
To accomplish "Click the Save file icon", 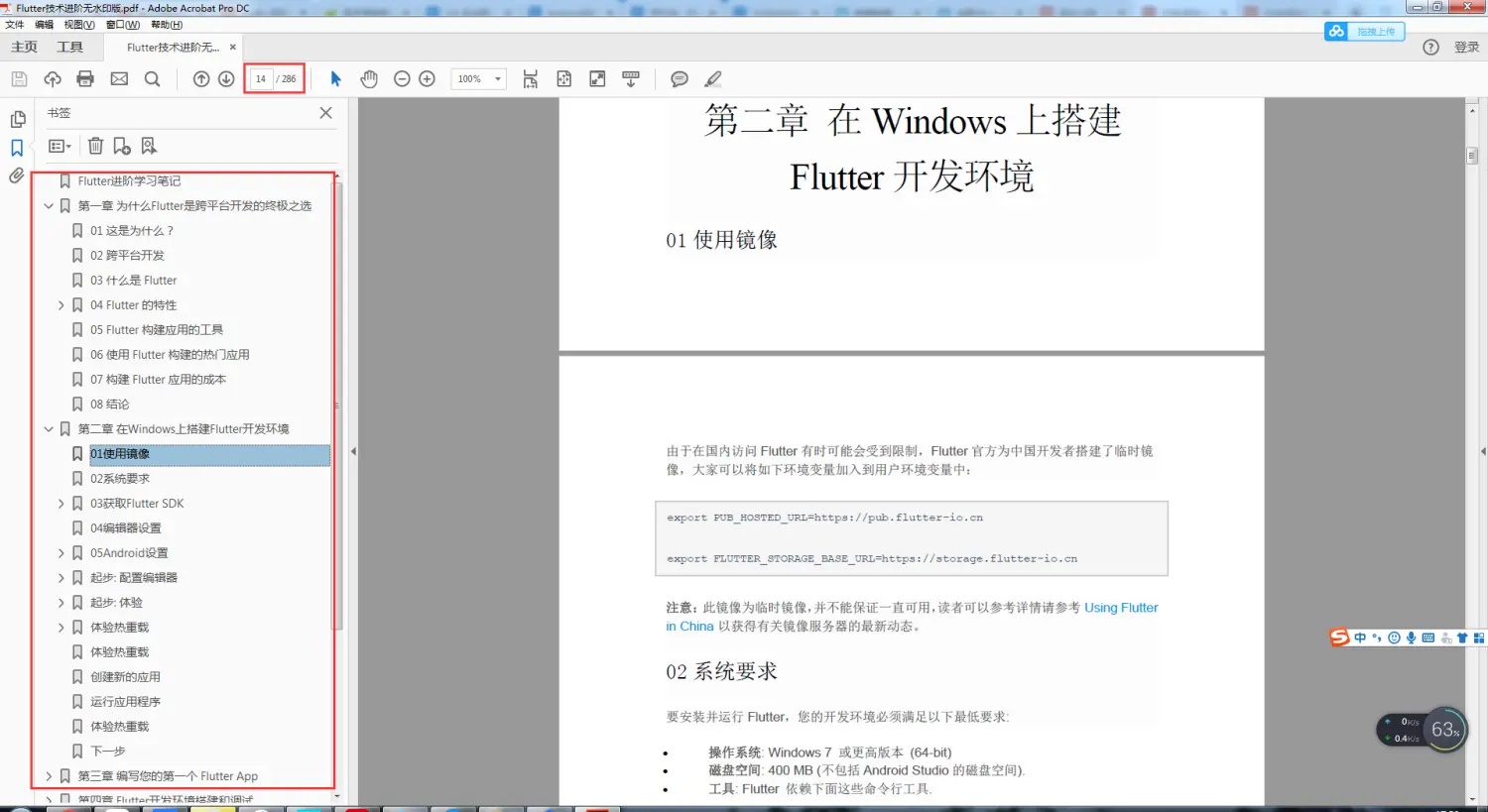I will click(19, 79).
